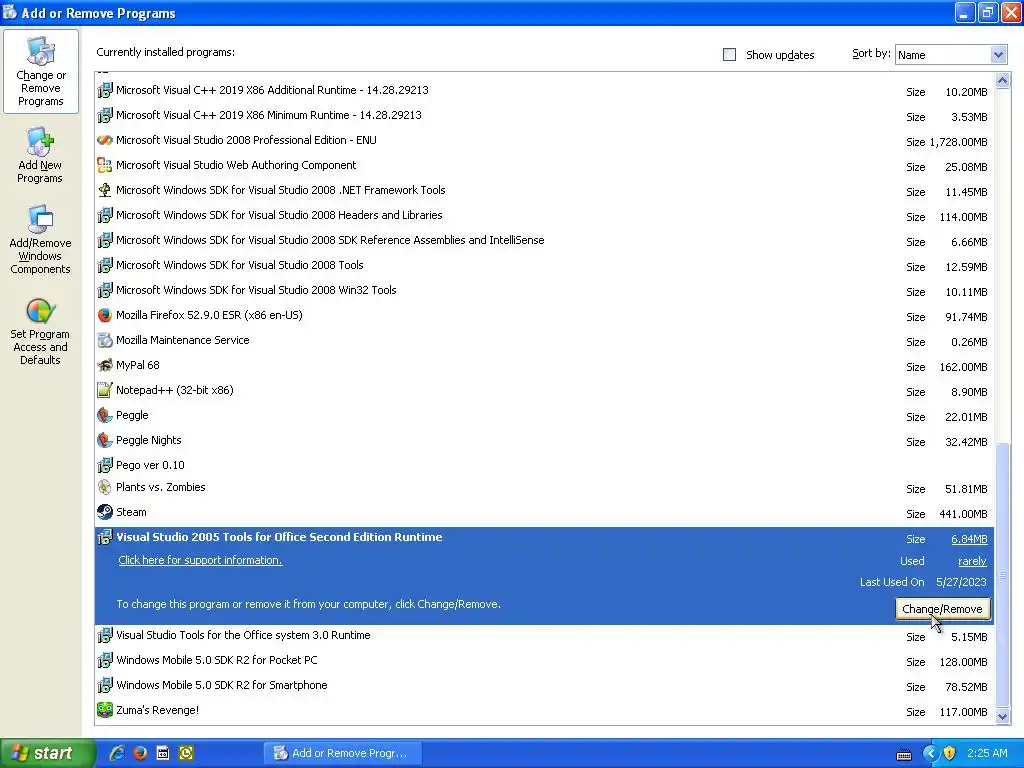Launch Firefox from the quick launch bar

click(140, 753)
